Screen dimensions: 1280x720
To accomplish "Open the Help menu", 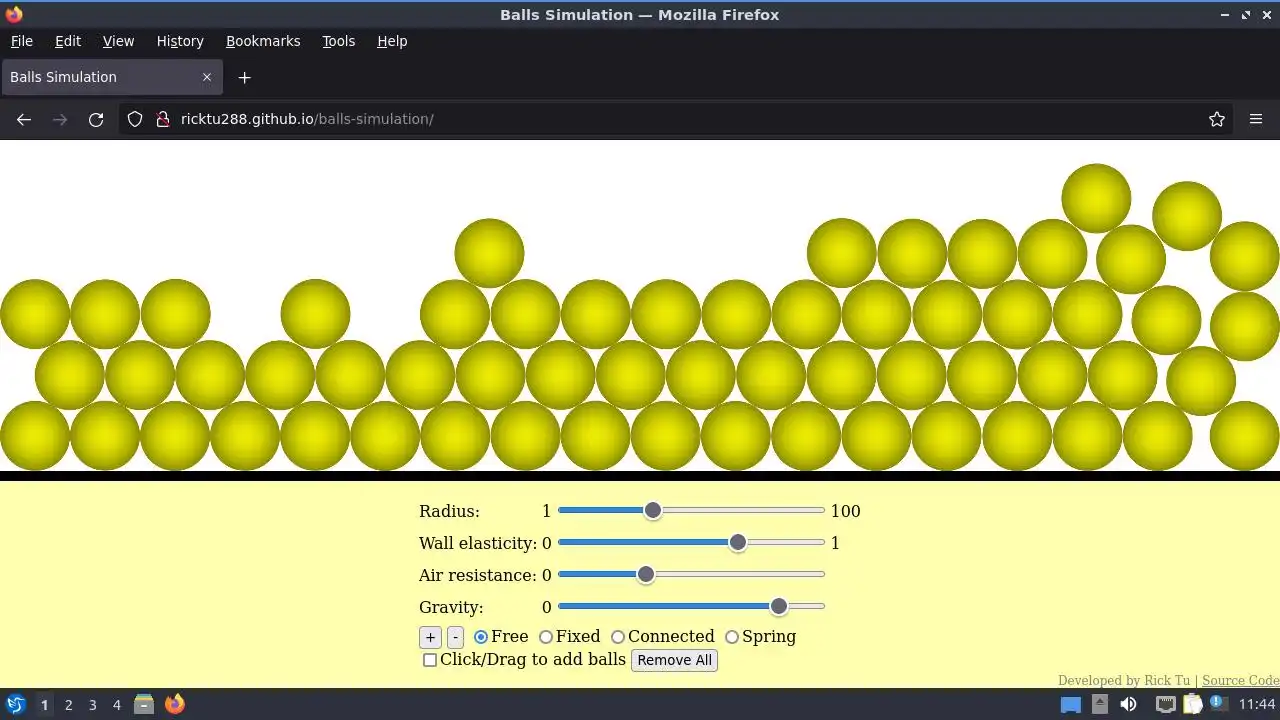I will [x=392, y=41].
